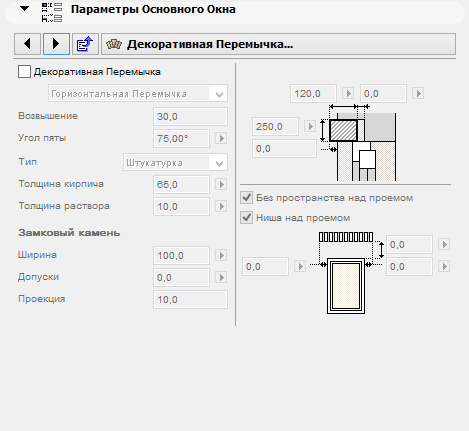
Task: Open Декоративная Перемычка page selector button
Action: point(278,44)
